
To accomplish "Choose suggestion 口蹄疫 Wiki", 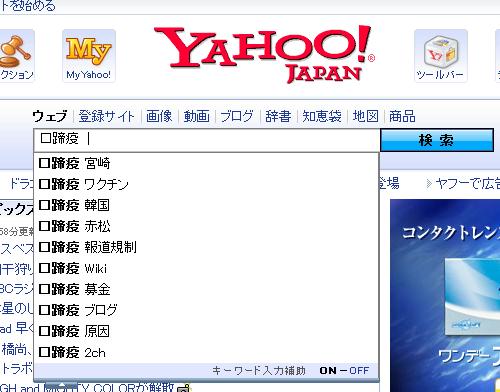I will coord(206,268).
